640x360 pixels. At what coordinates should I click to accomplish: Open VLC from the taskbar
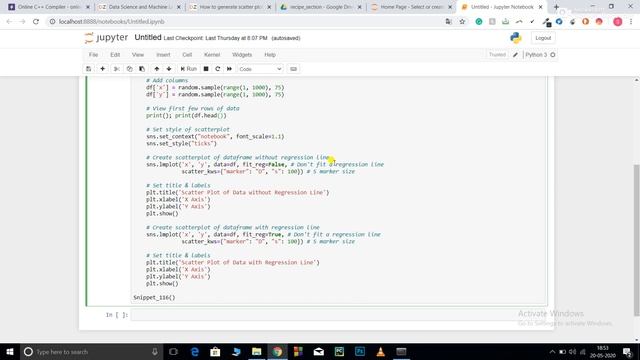(380, 351)
